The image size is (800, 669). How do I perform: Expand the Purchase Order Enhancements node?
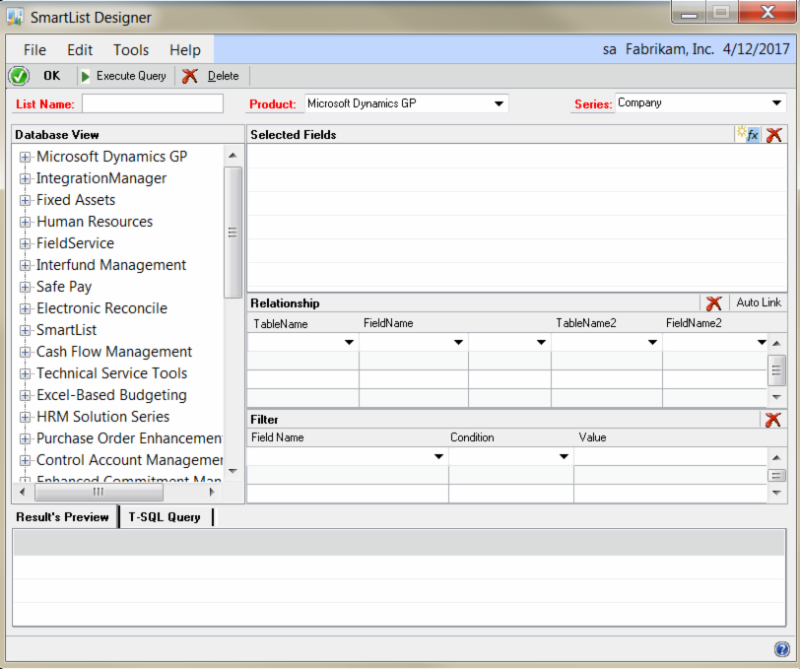click(x=24, y=439)
